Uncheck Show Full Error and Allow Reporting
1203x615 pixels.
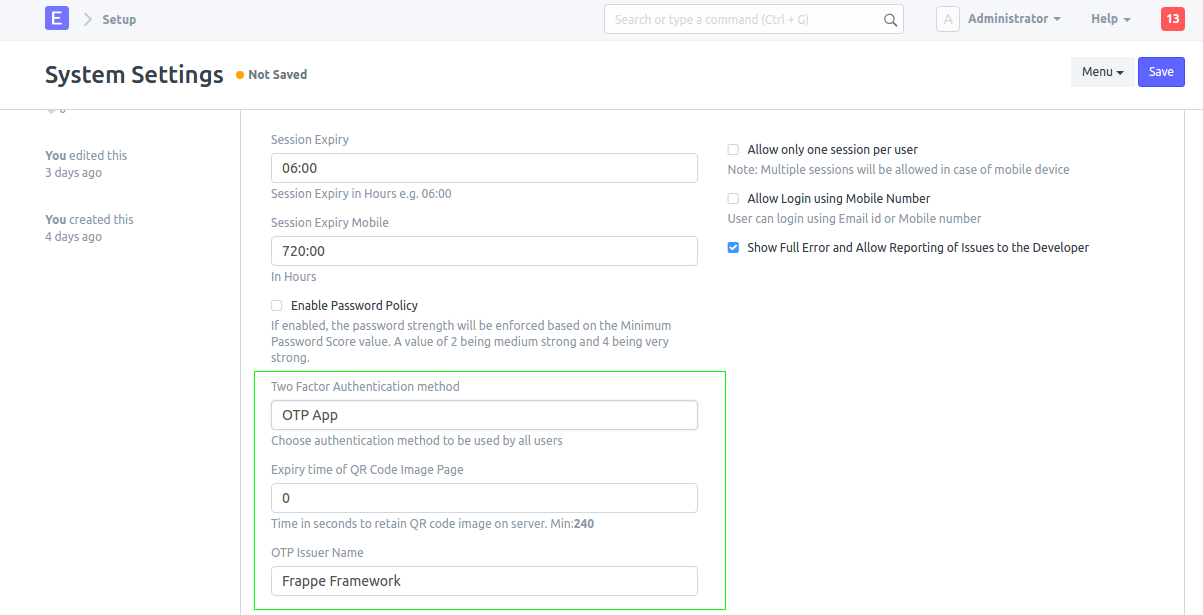[x=733, y=247]
